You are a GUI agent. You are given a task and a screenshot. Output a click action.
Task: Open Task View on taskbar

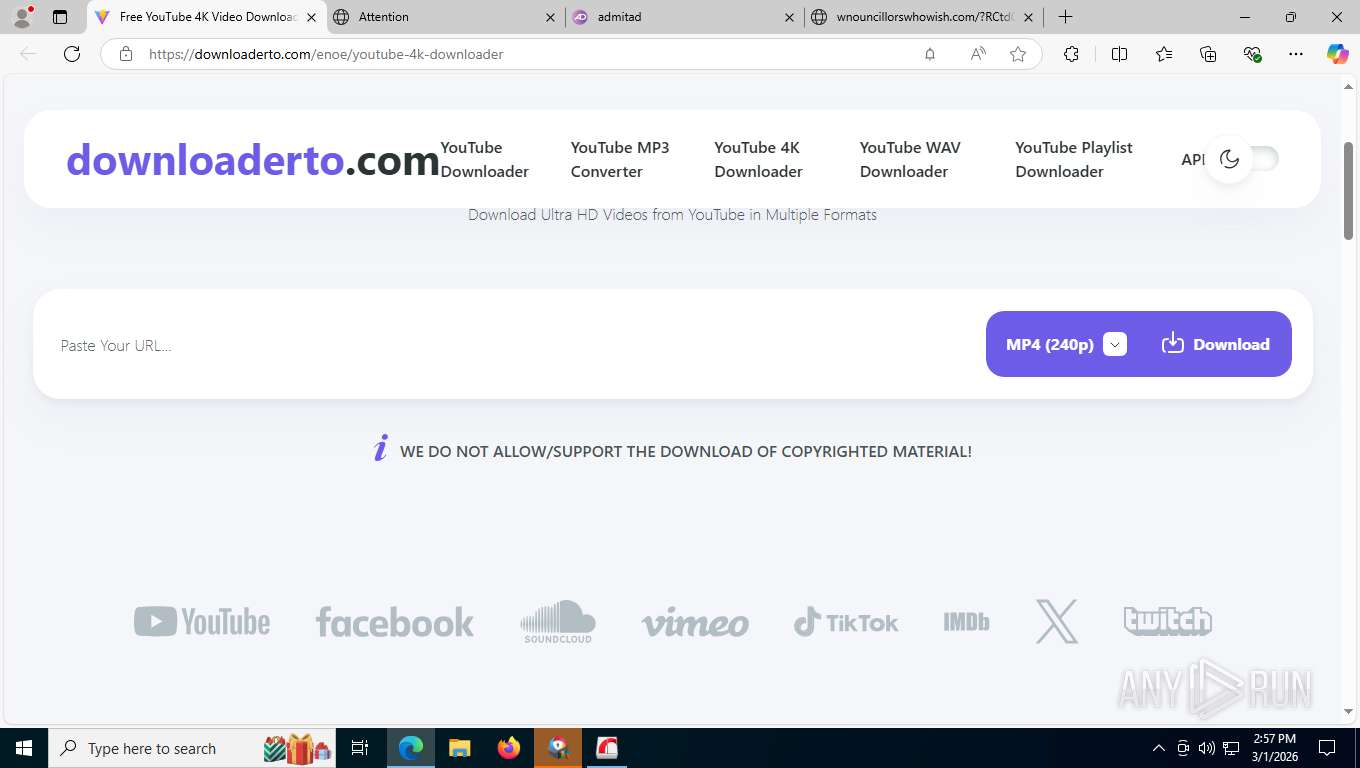point(360,748)
